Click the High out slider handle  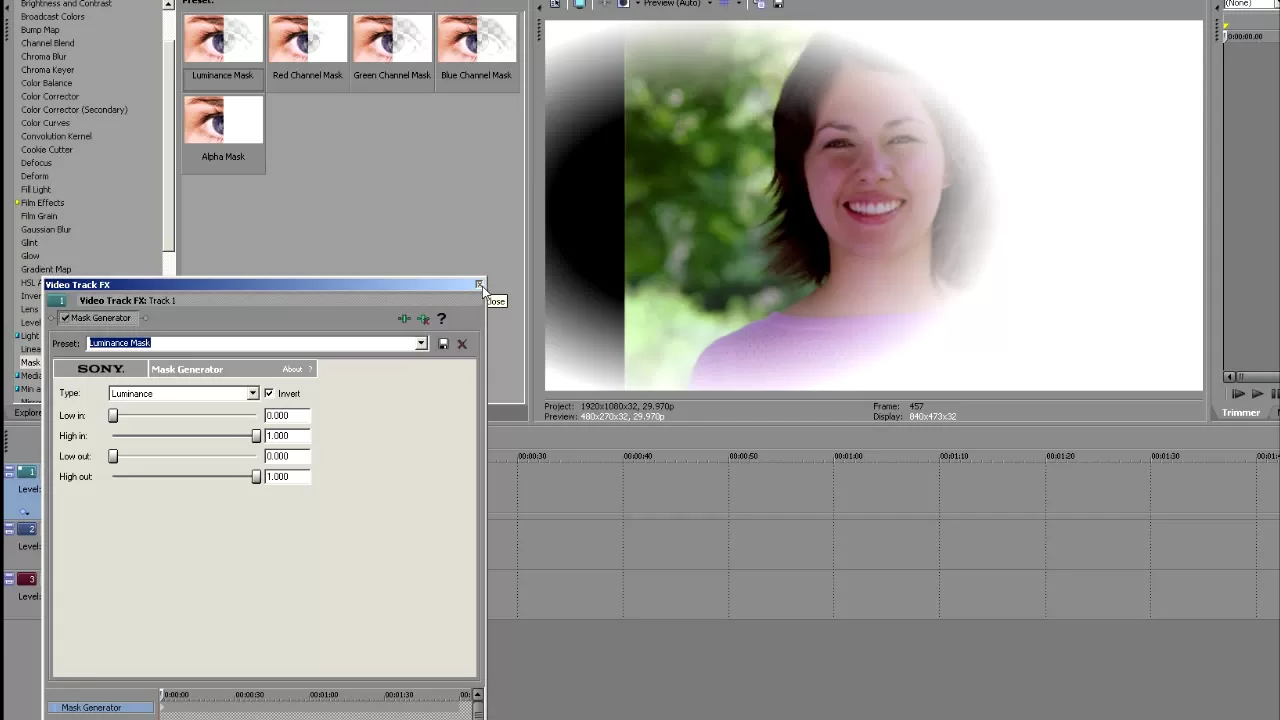point(257,477)
